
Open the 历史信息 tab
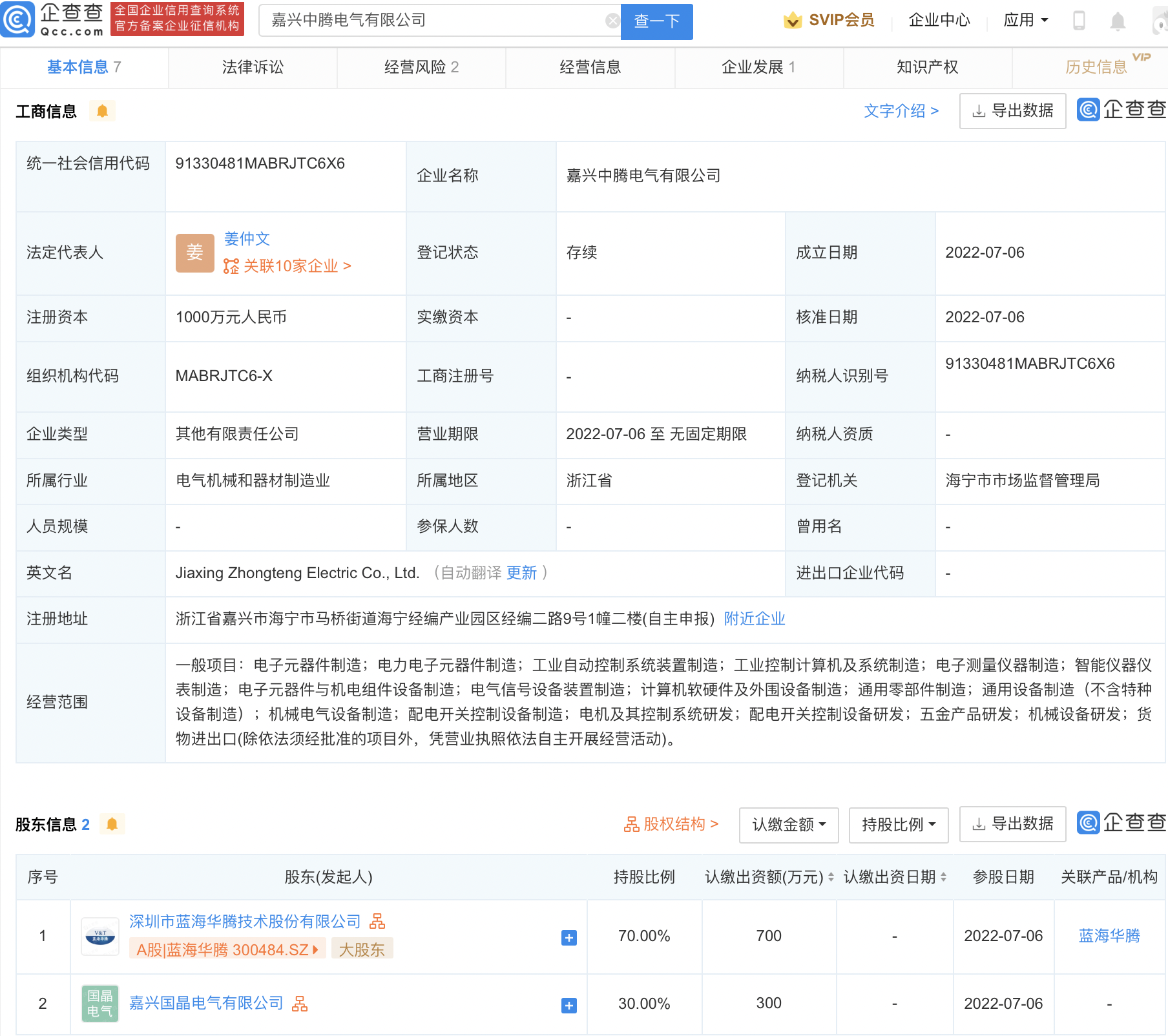(1097, 67)
